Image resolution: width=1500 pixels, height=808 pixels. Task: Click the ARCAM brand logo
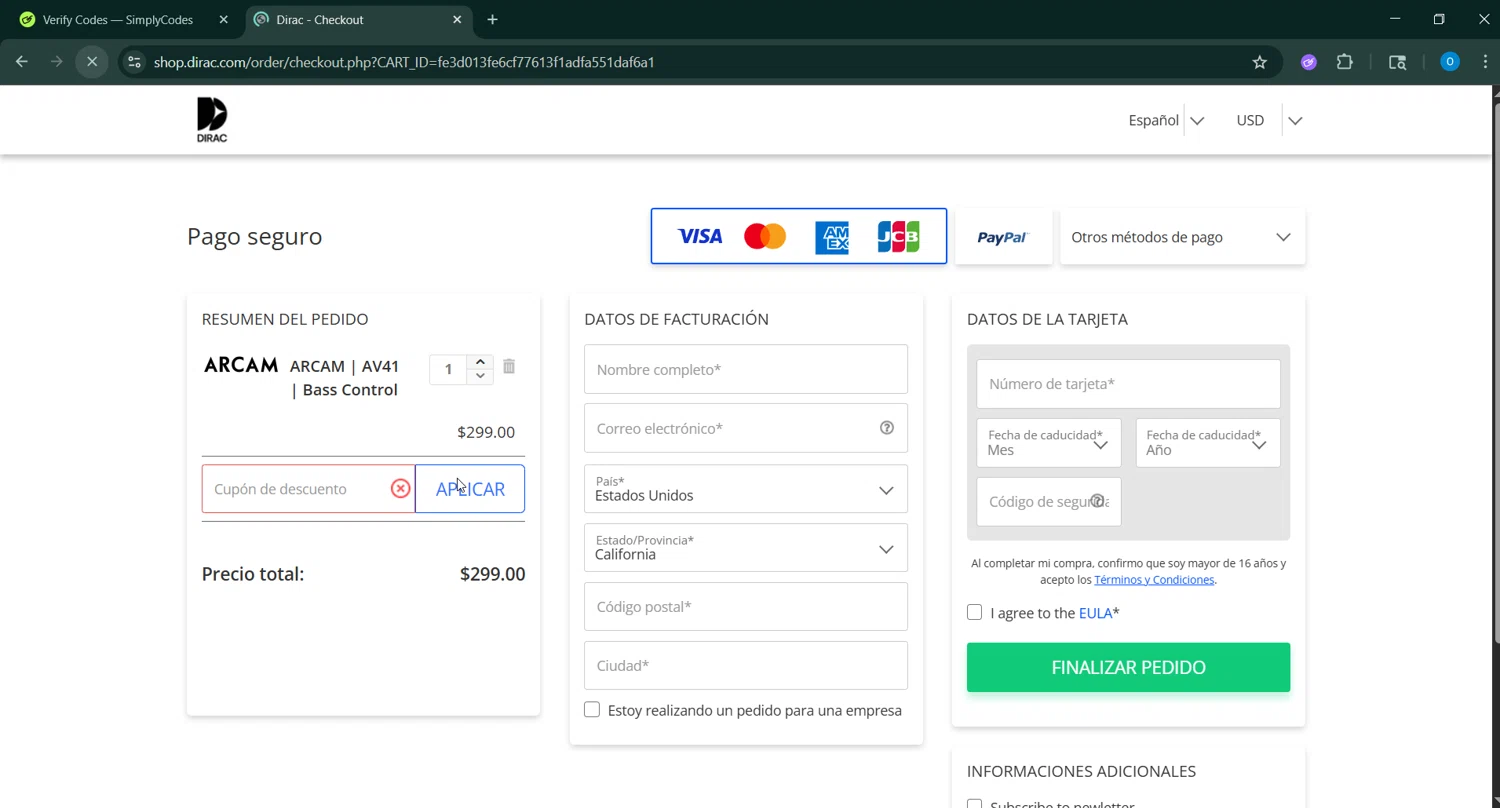[241, 365]
